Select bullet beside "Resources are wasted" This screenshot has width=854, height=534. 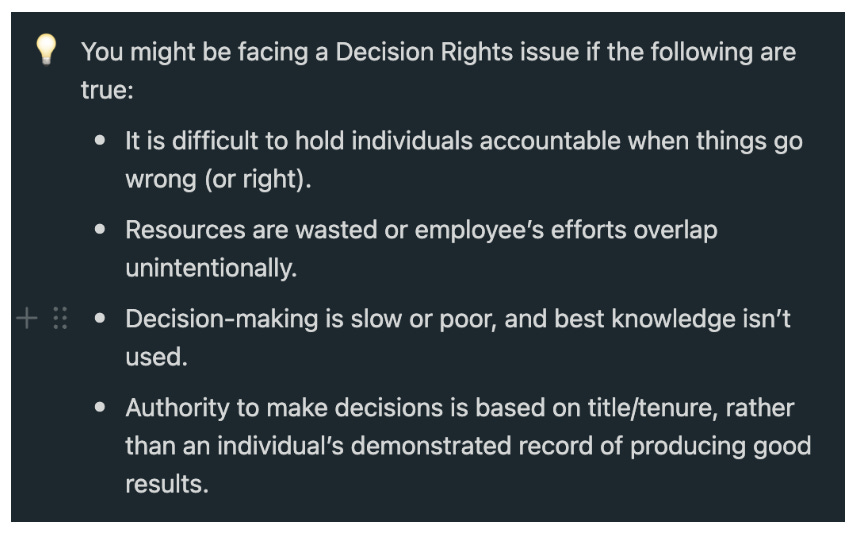pos(100,229)
